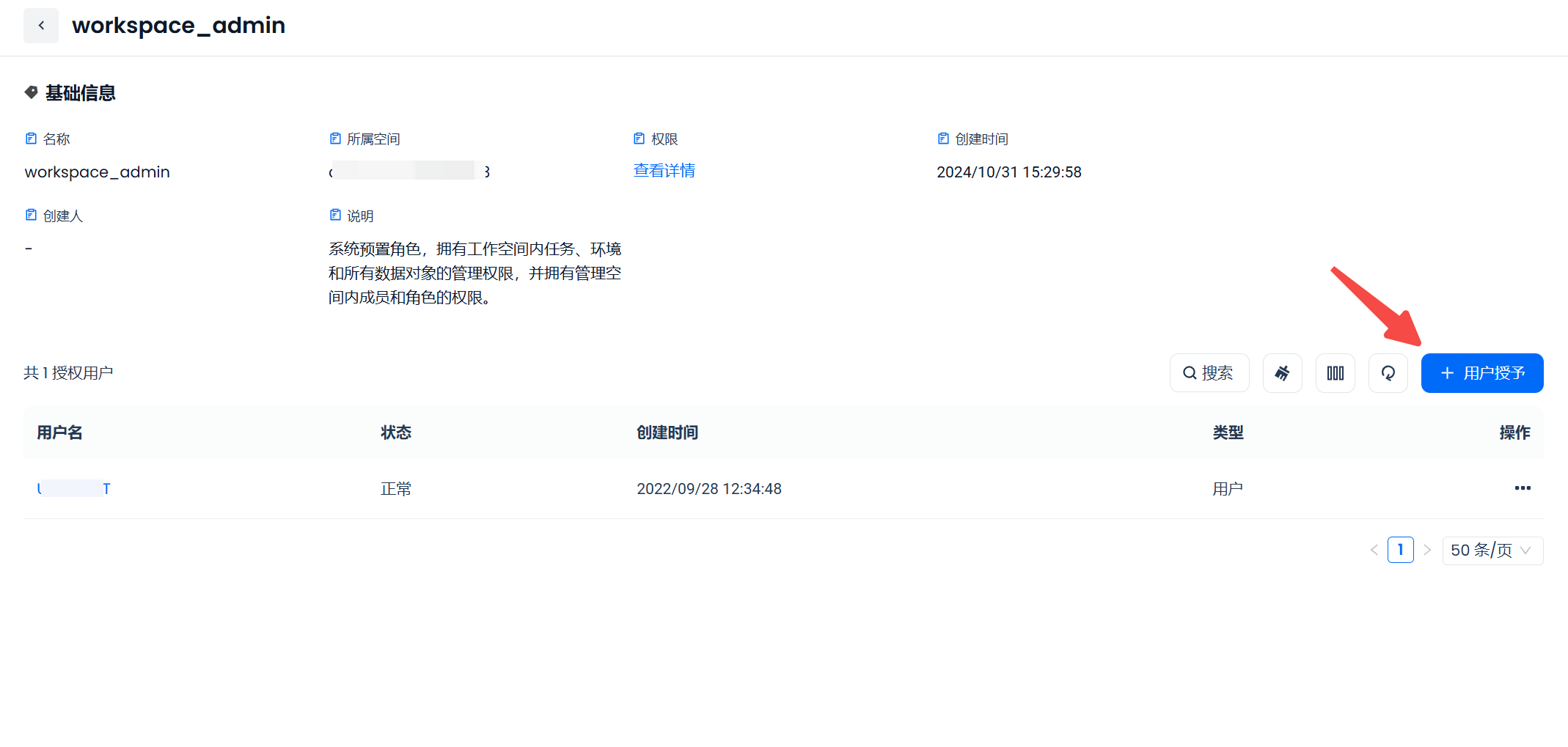This screenshot has width=1568, height=747.
Task: Refresh the authorized user list
Action: click(x=1388, y=373)
